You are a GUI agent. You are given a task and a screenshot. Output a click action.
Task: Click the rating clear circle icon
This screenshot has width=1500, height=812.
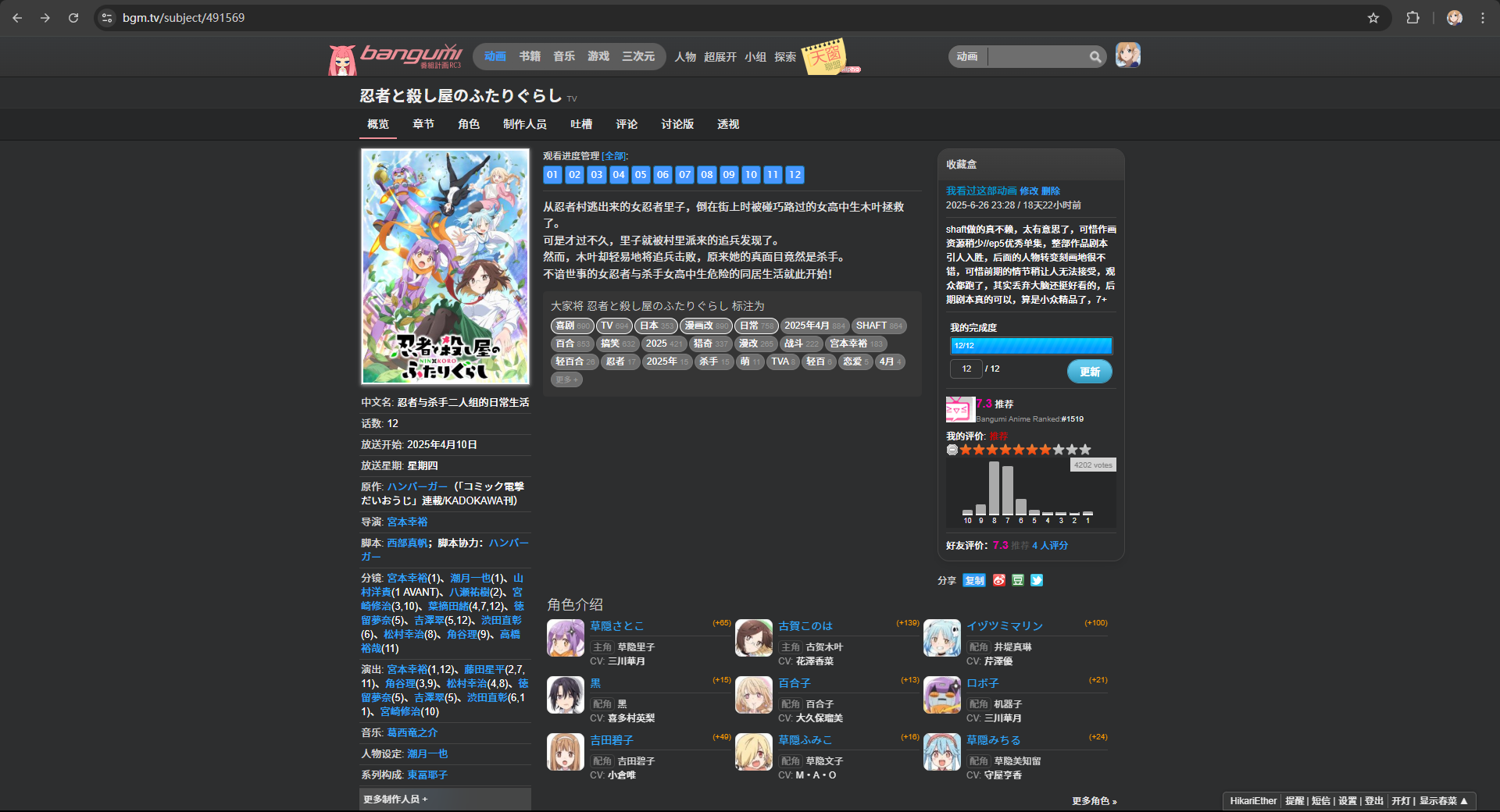pos(952,450)
